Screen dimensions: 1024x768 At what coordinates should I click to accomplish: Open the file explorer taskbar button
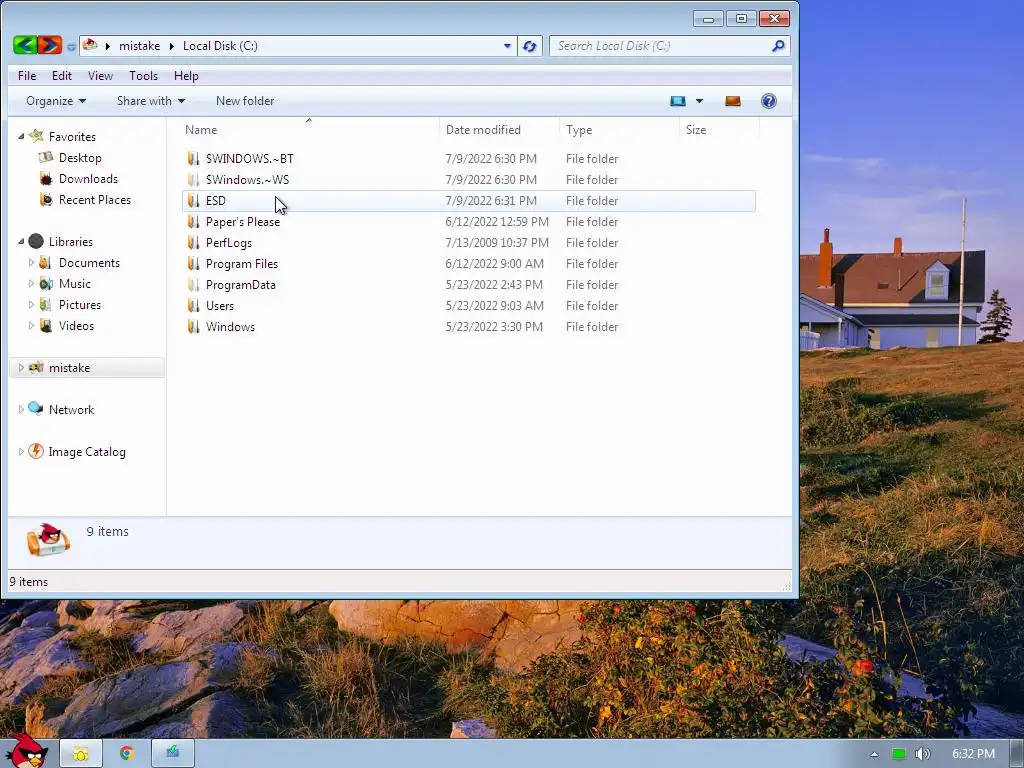click(81, 754)
